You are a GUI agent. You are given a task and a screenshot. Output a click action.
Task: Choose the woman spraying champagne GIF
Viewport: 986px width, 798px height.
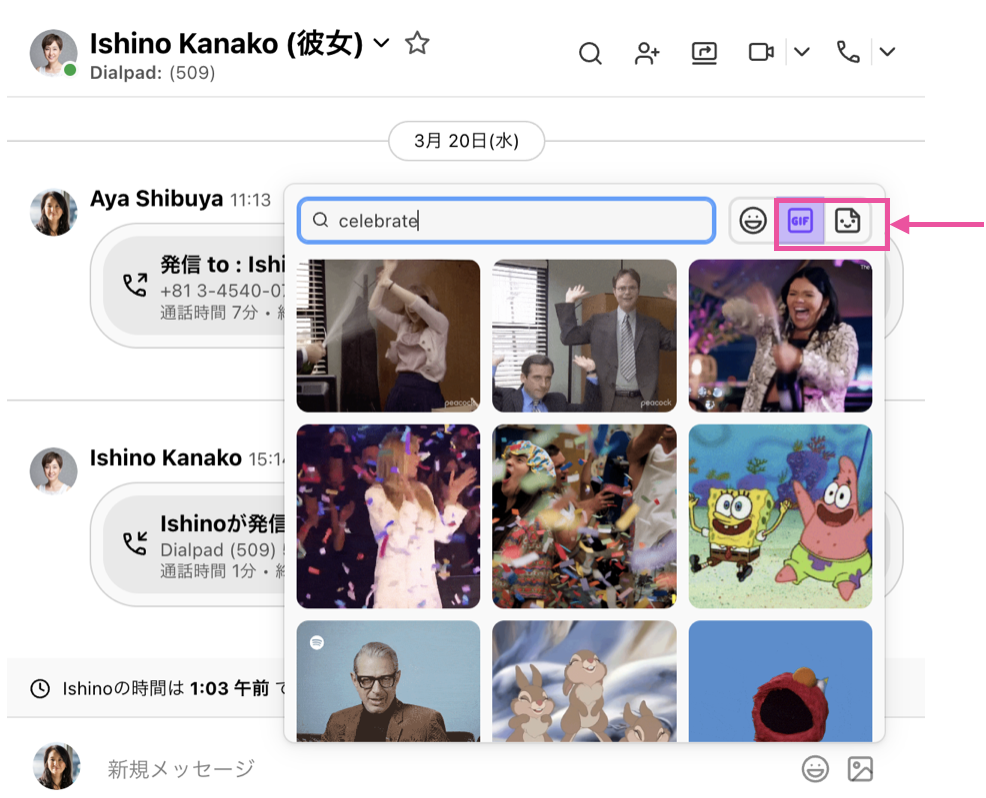point(388,336)
